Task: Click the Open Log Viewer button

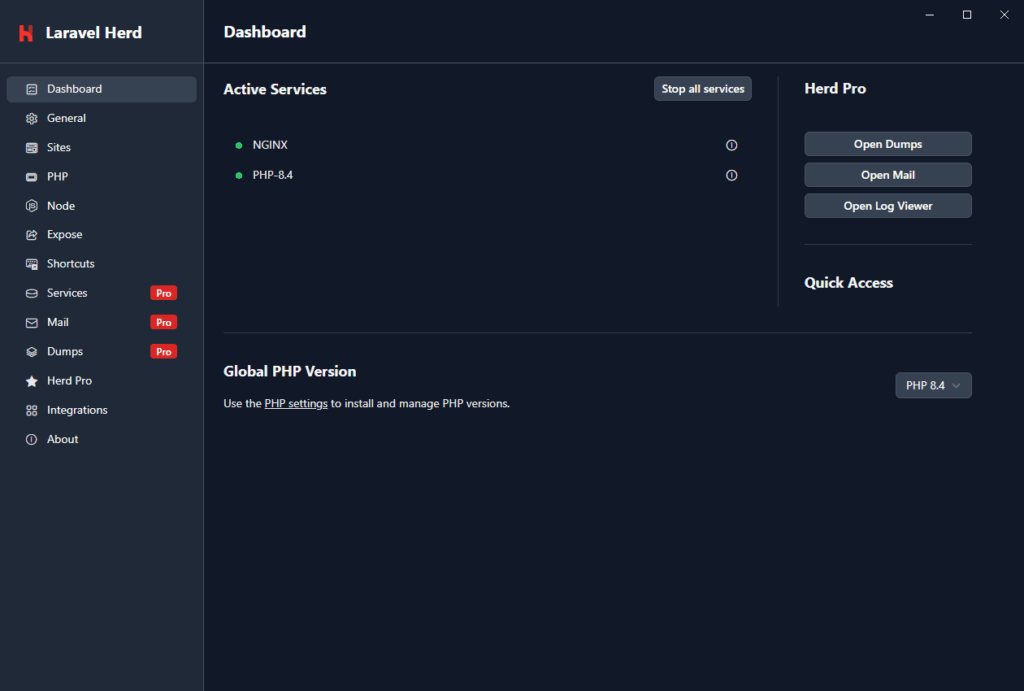Action: tap(888, 206)
